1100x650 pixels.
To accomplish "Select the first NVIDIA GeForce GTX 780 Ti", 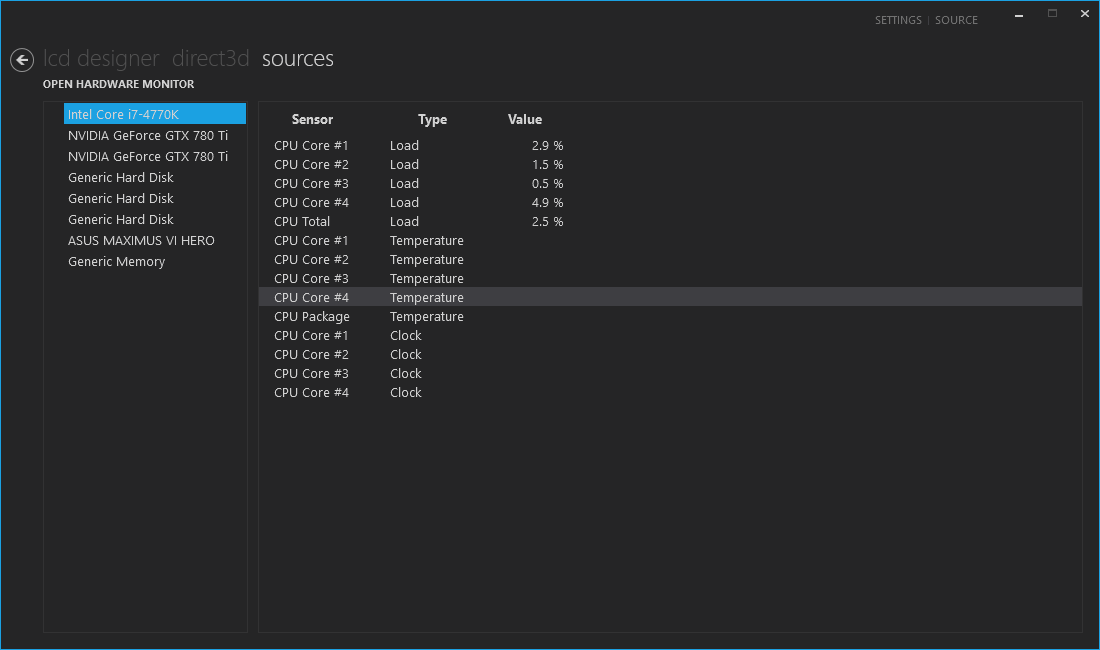I will pos(155,135).
